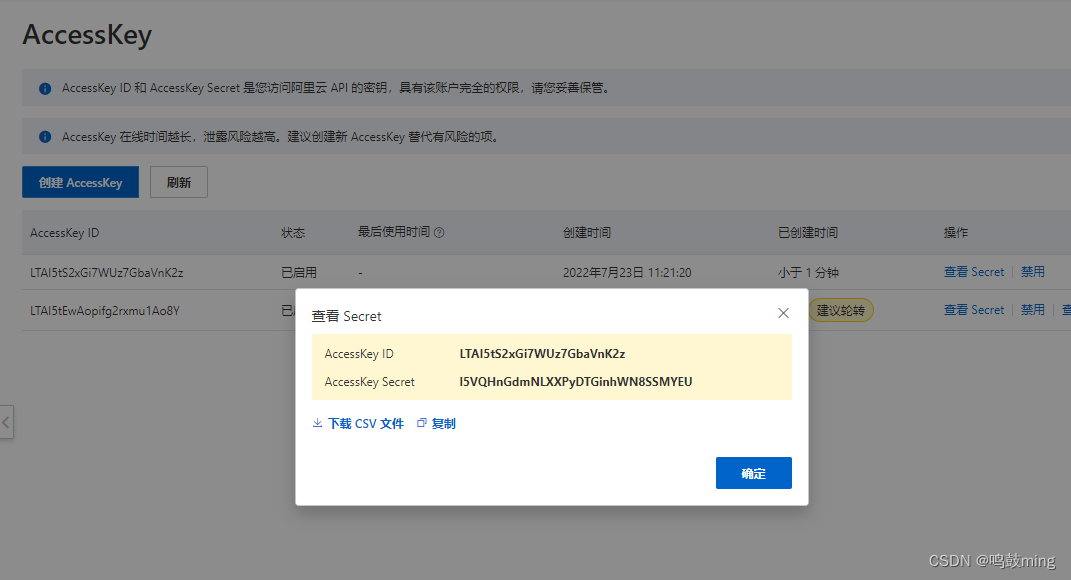View Secret for key LTAI5tS2xGi7WUz7GbaVnK2z
Viewport: 1071px width, 580px height.
[973, 272]
